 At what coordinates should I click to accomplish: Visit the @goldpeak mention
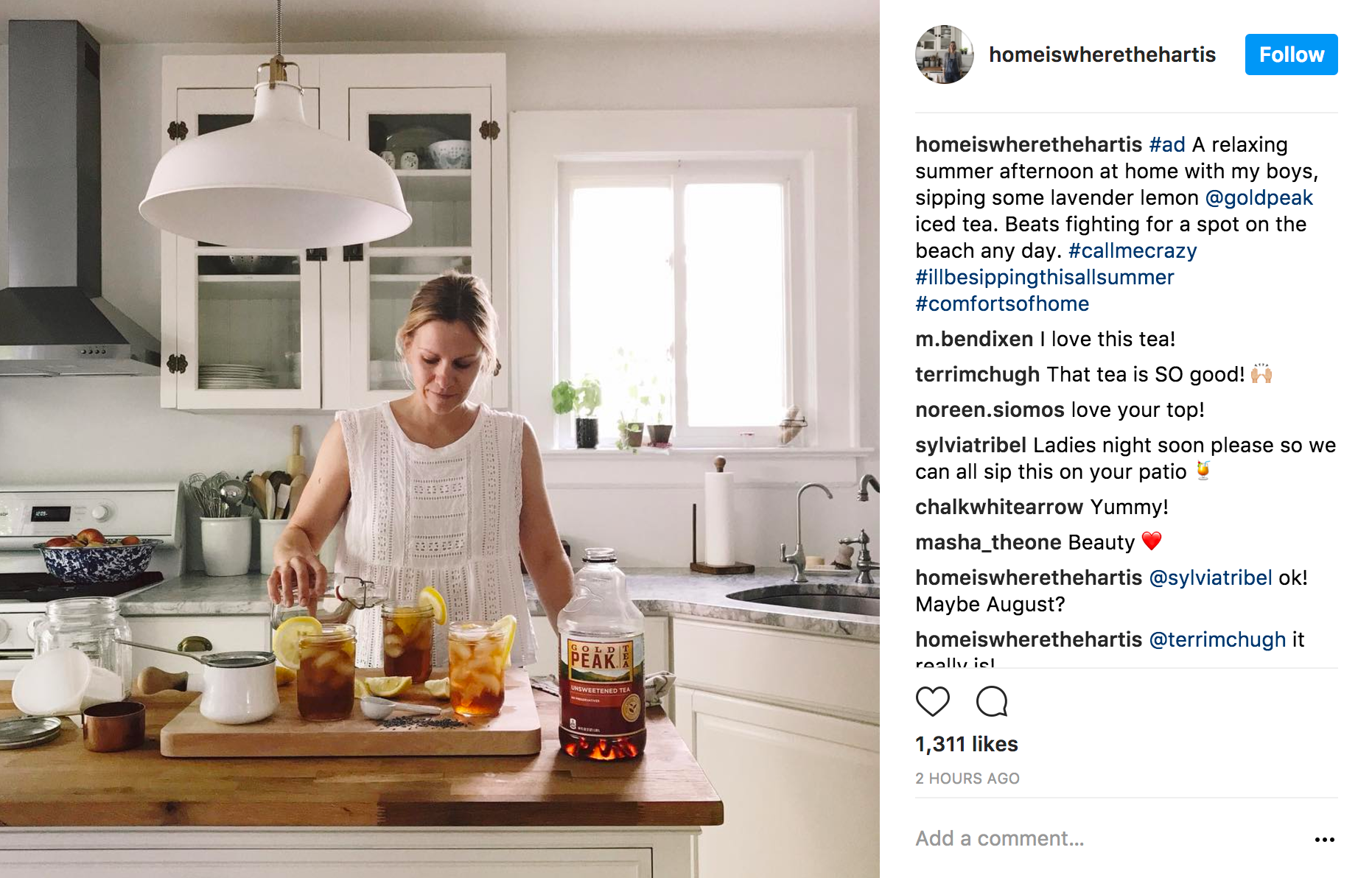click(x=1259, y=197)
